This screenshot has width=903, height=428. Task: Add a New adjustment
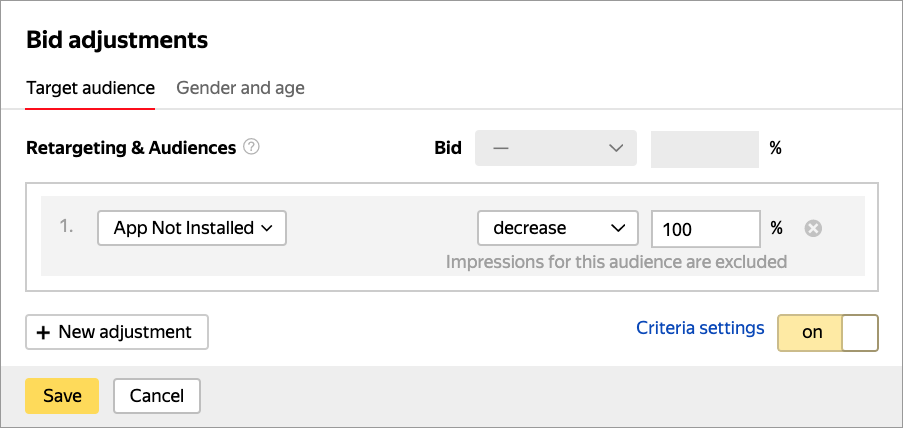(x=117, y=332)
